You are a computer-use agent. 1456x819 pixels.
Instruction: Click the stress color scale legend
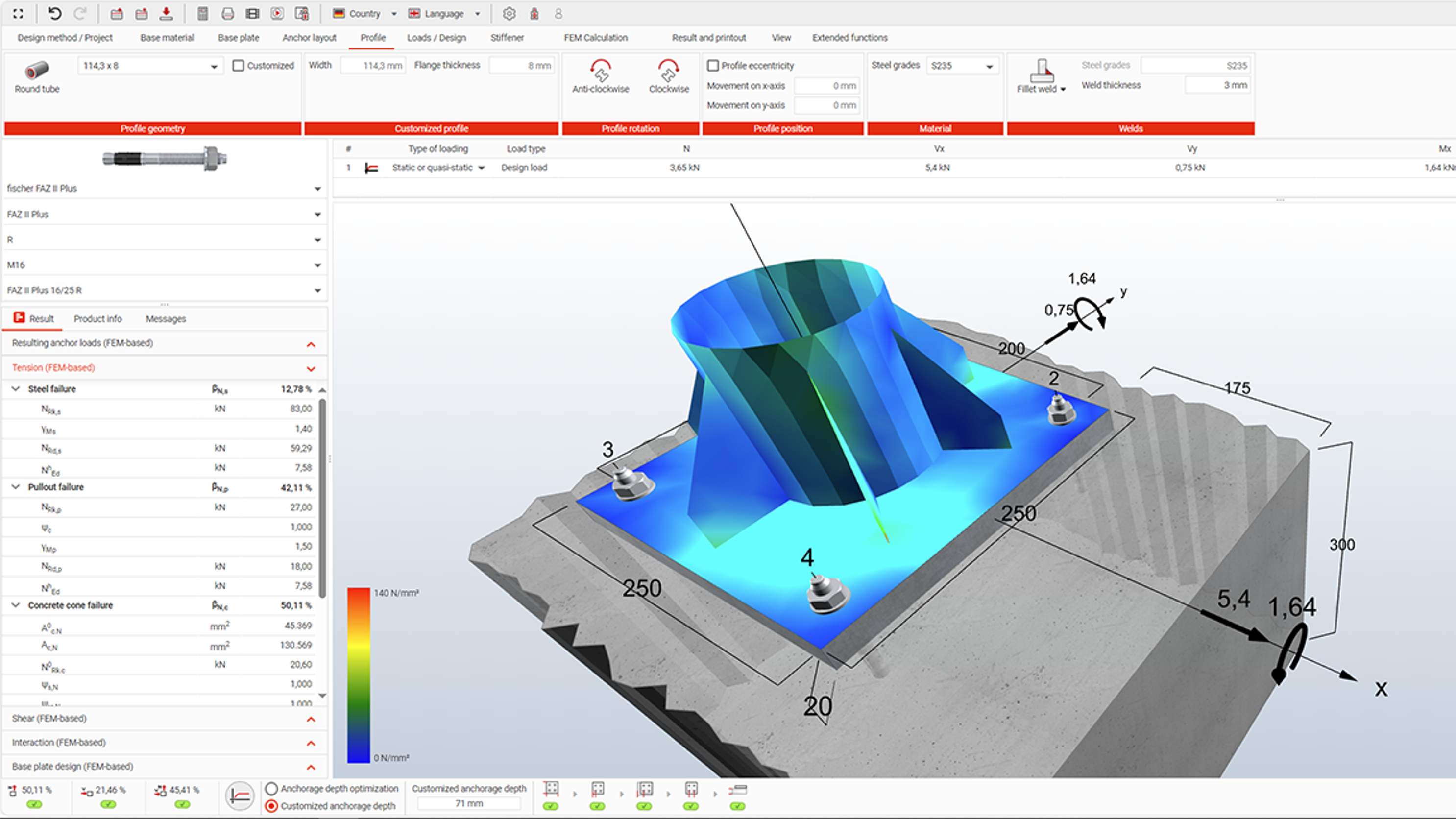point(358,675)
